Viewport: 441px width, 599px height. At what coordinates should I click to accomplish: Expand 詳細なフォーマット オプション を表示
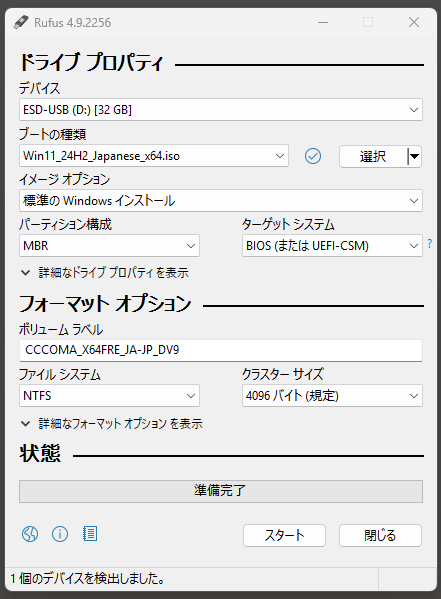point(112,423)
